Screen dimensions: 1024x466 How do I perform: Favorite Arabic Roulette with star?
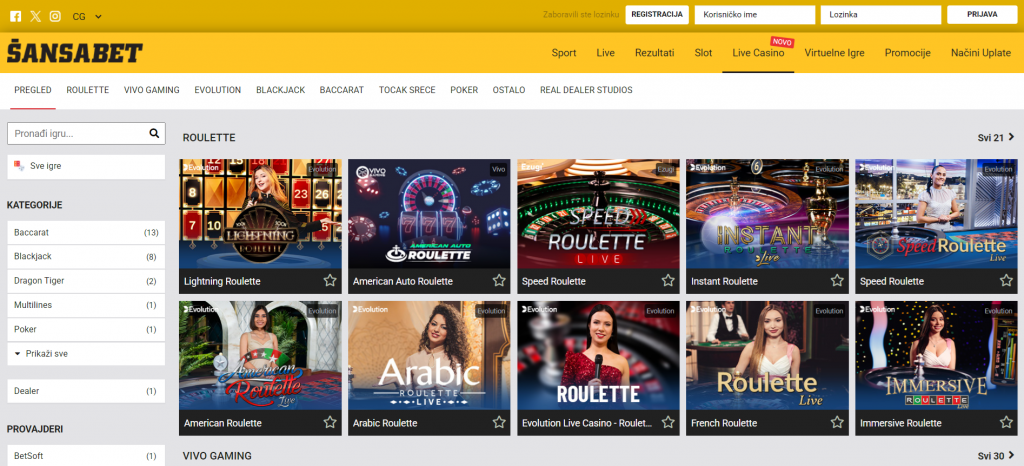click(x=499, y=422)
